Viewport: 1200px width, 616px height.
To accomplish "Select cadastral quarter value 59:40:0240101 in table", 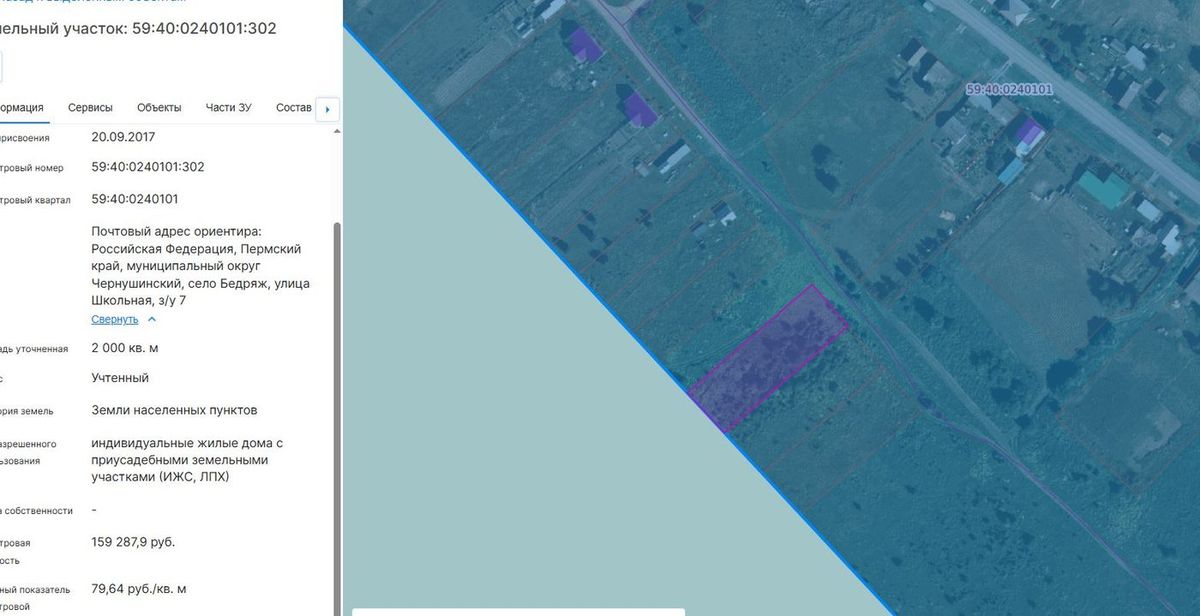I will click(135, 199).
